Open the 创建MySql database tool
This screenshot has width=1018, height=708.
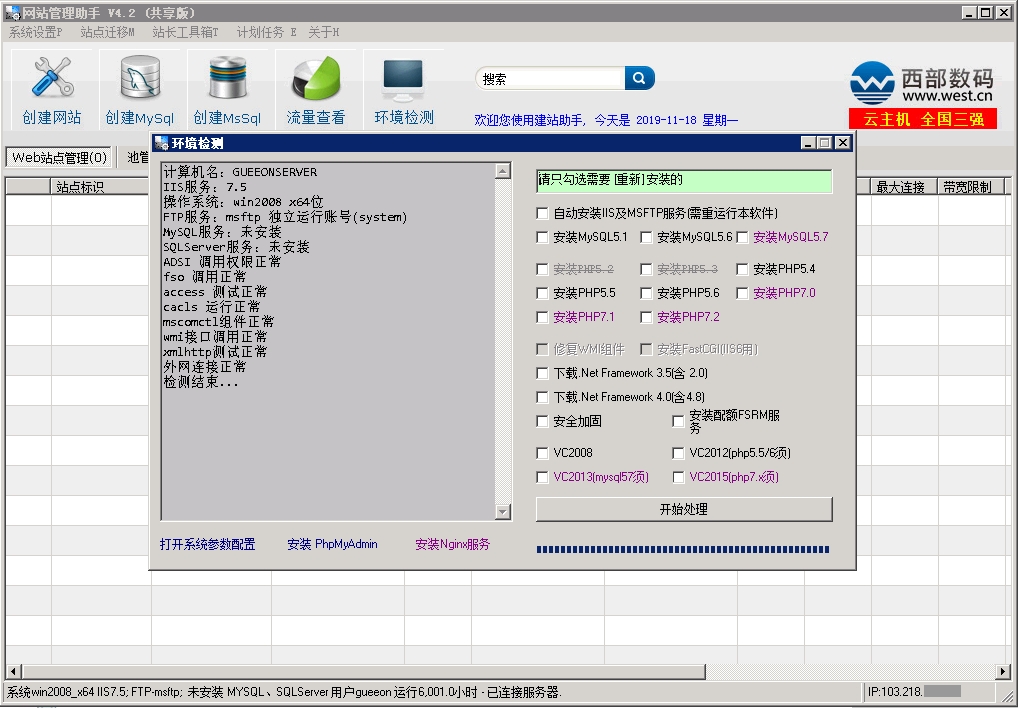[140, 80]
